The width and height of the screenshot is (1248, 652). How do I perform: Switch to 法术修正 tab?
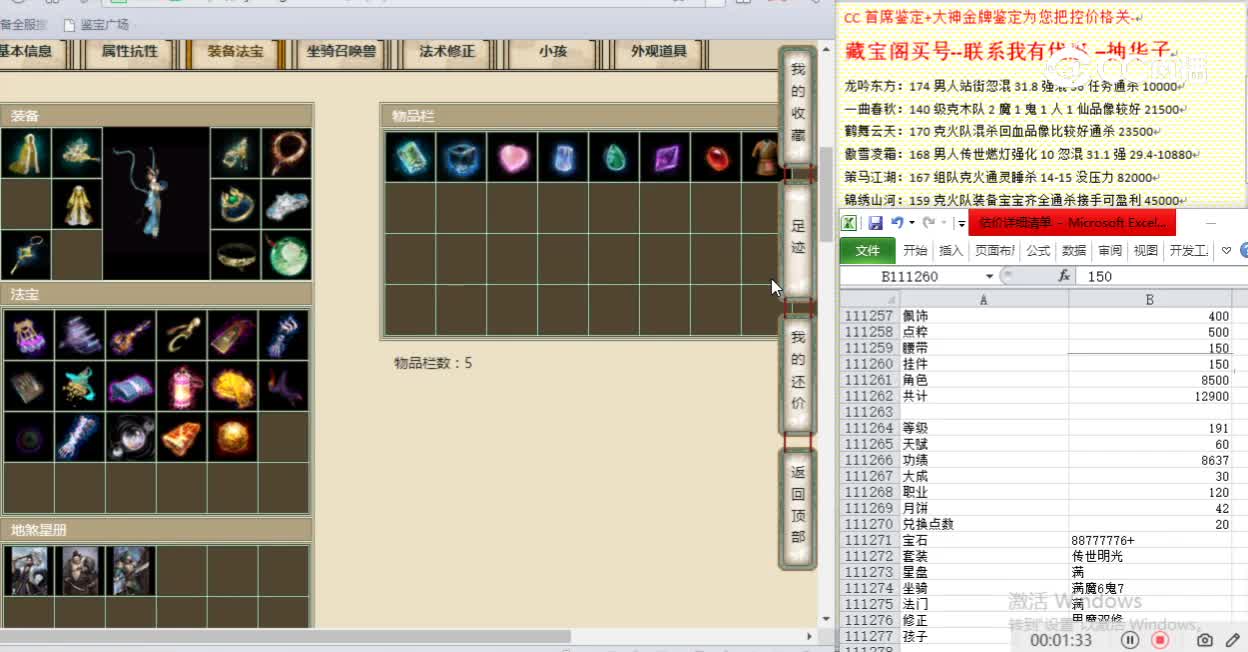(x=447, y=51)
